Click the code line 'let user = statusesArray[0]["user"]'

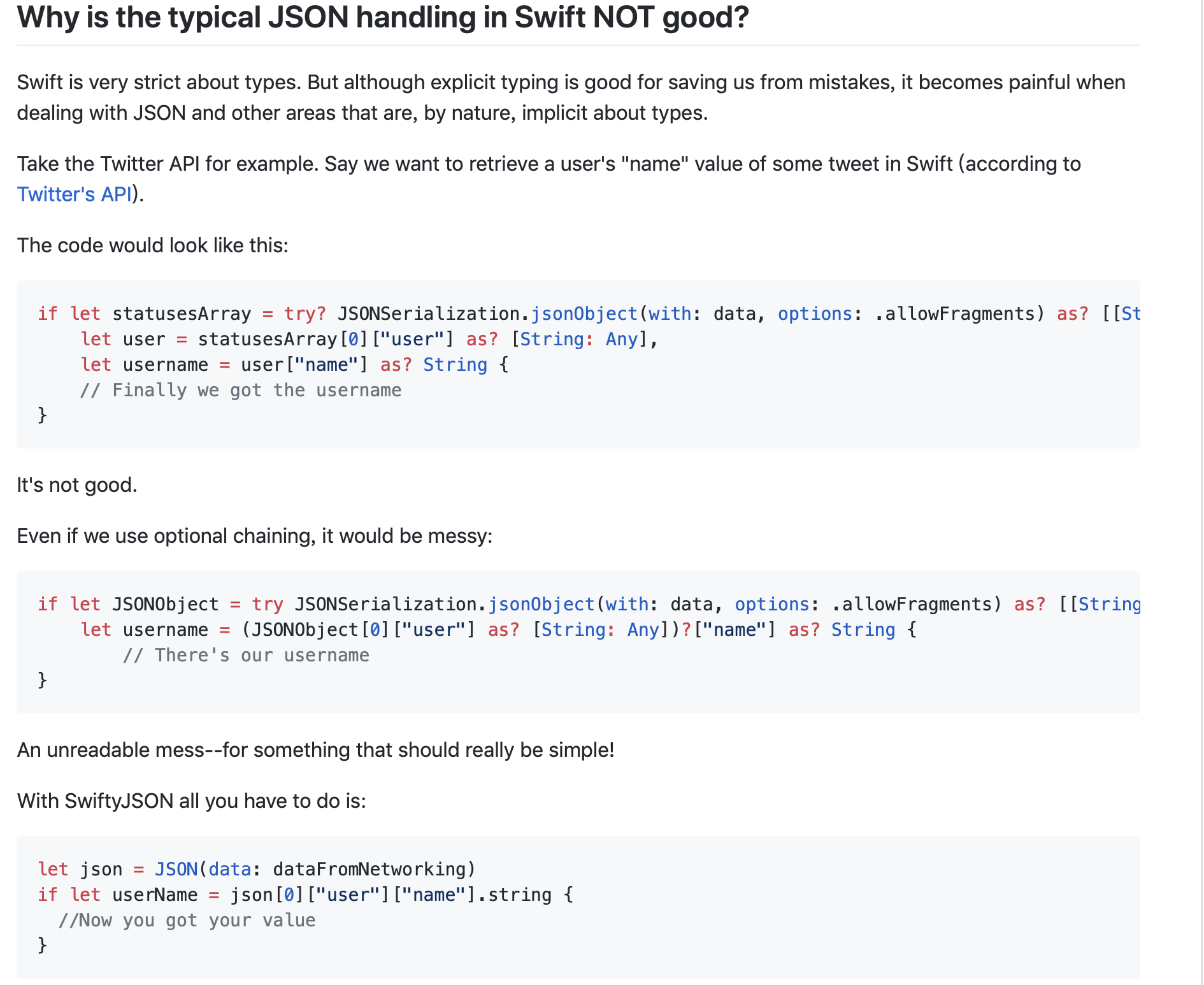[x=369, y=339]
